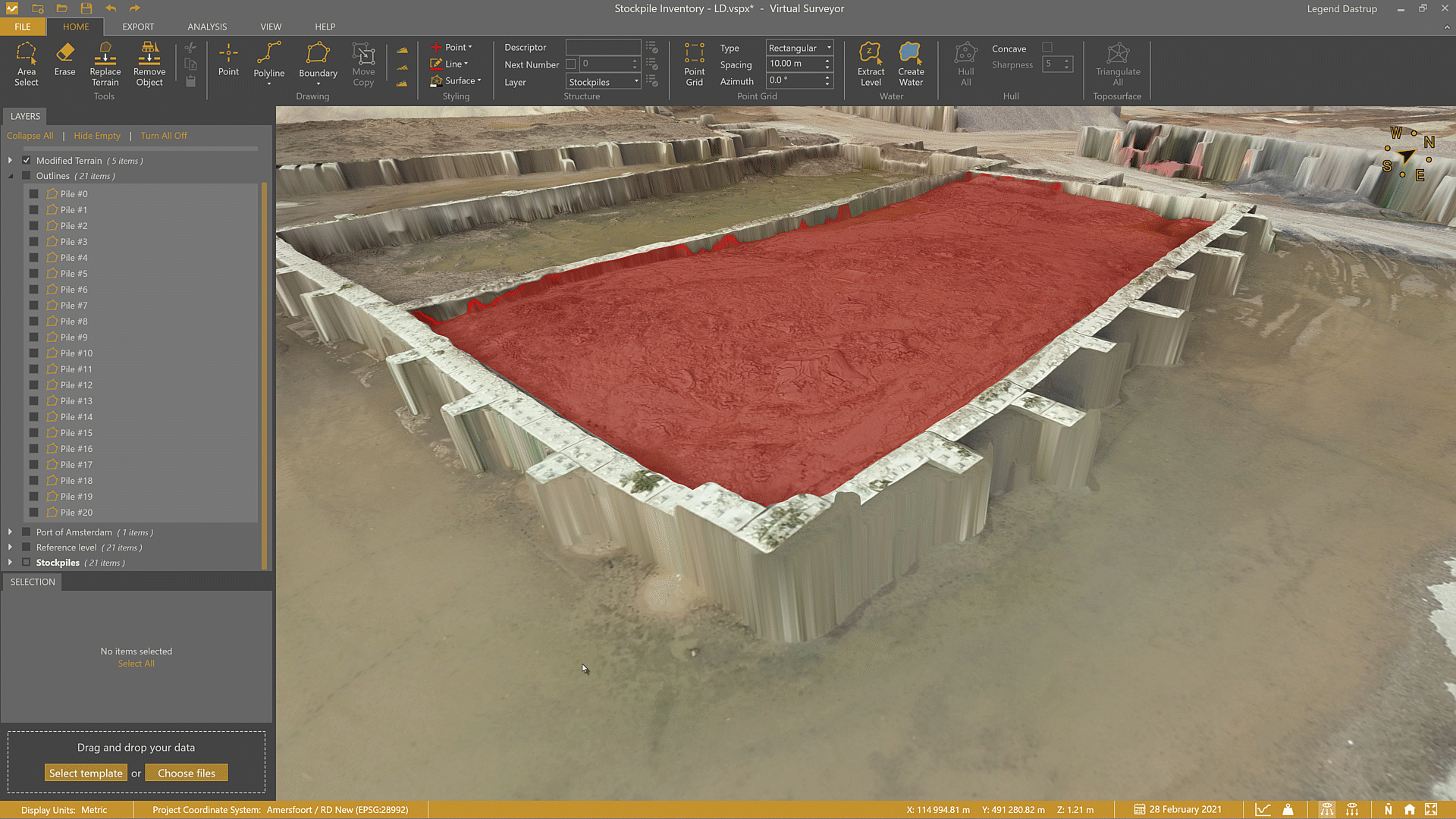1456x819 pixels.
Task: Collapse the Outlines layer group
Action: (x=11, y=175)
